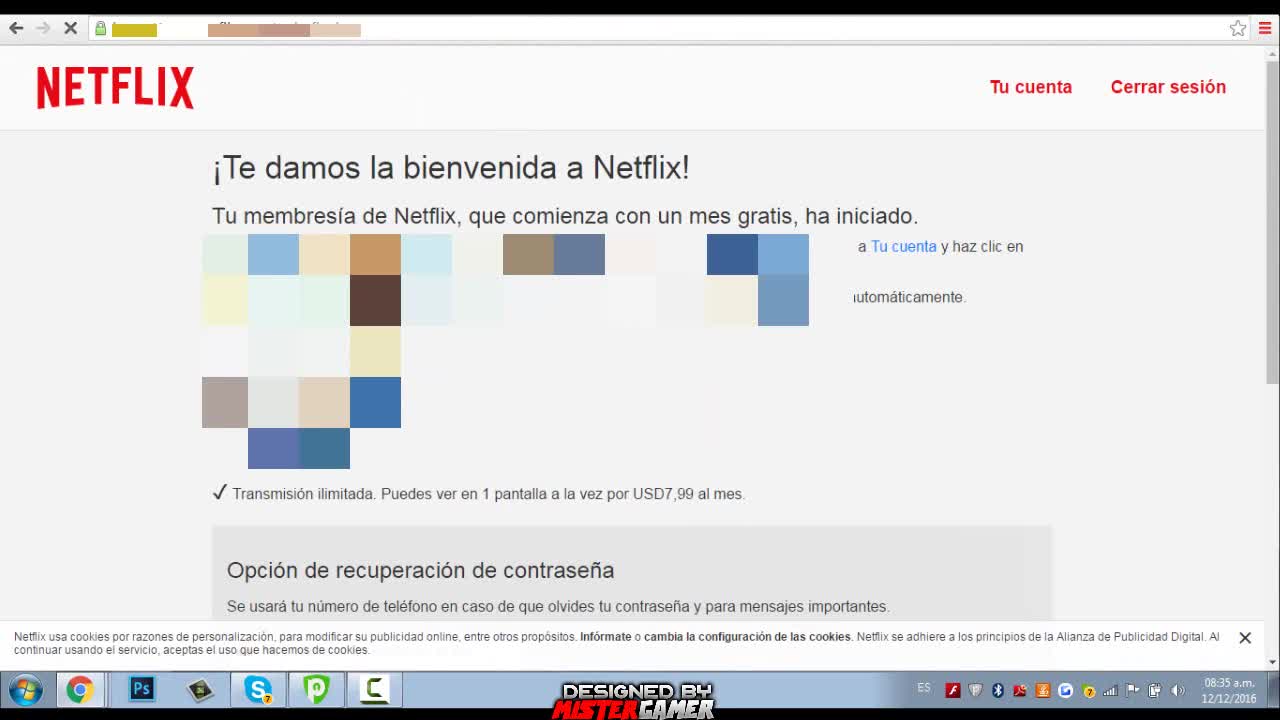Click the battery power plug tray icon
Viewport: 1280px width, 720px height.
pyautogui.click(x=1155, y=690)
